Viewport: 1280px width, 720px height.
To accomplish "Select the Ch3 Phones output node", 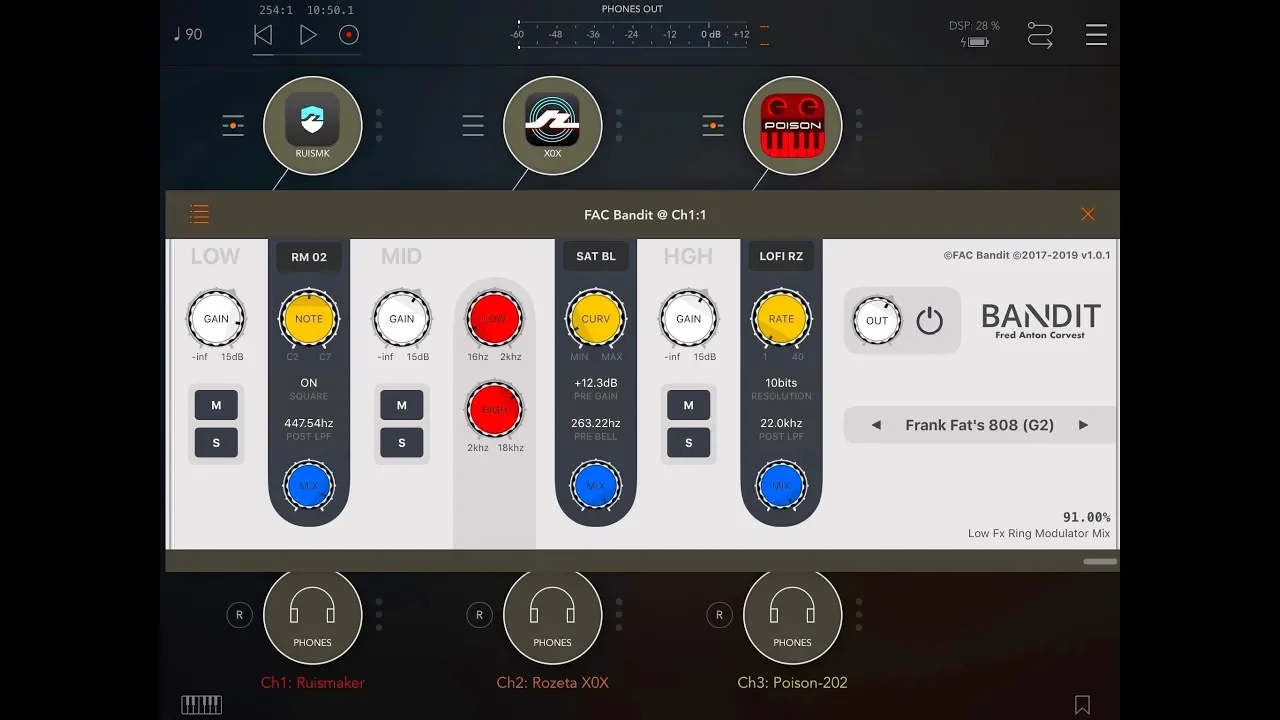I will tap(792, 617).
